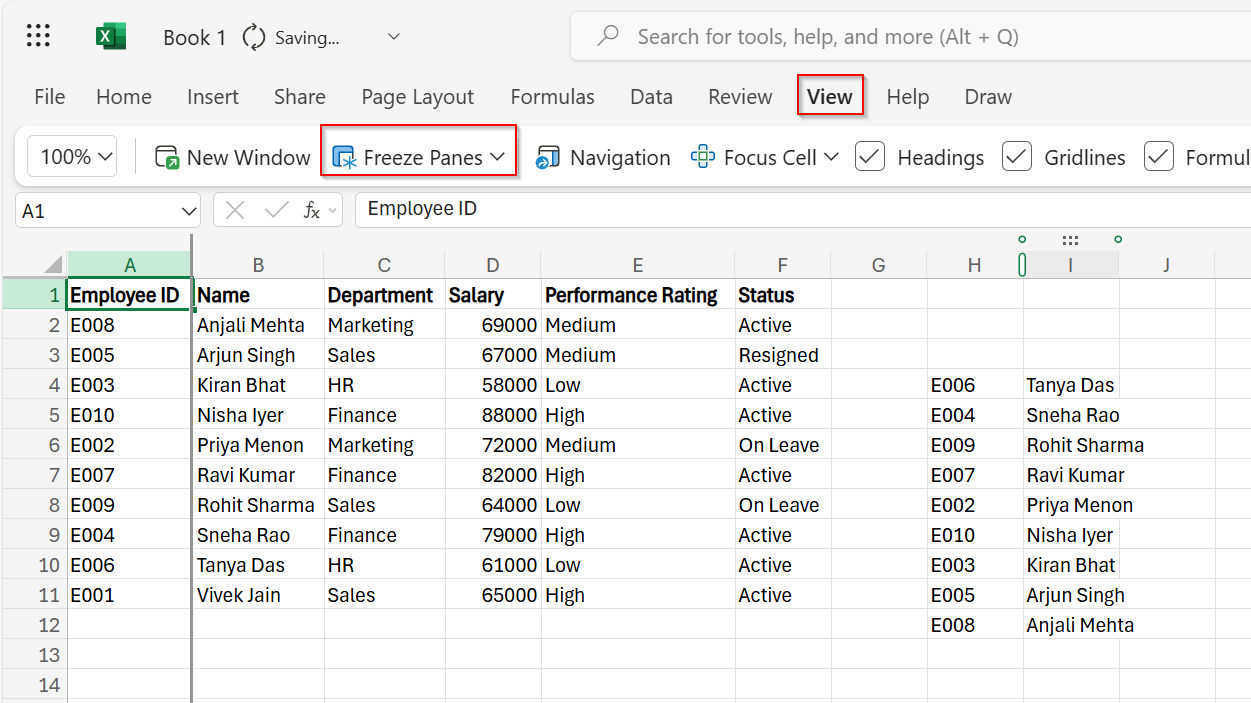Click the Insert Function fx icon
This screenshot has width=1251, height=703.
[311, 210]
